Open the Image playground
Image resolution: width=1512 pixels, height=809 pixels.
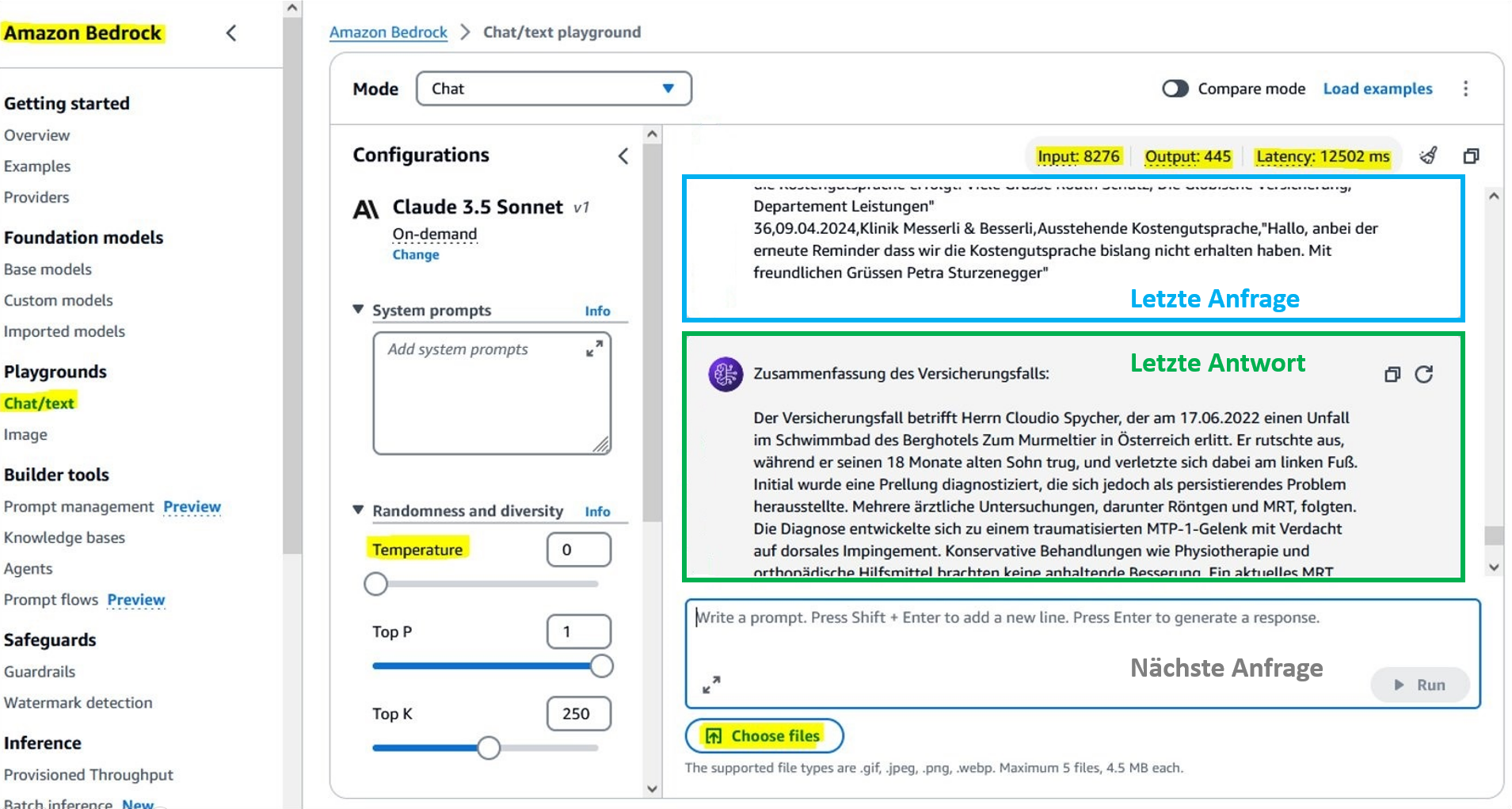(x=26, y=434)
